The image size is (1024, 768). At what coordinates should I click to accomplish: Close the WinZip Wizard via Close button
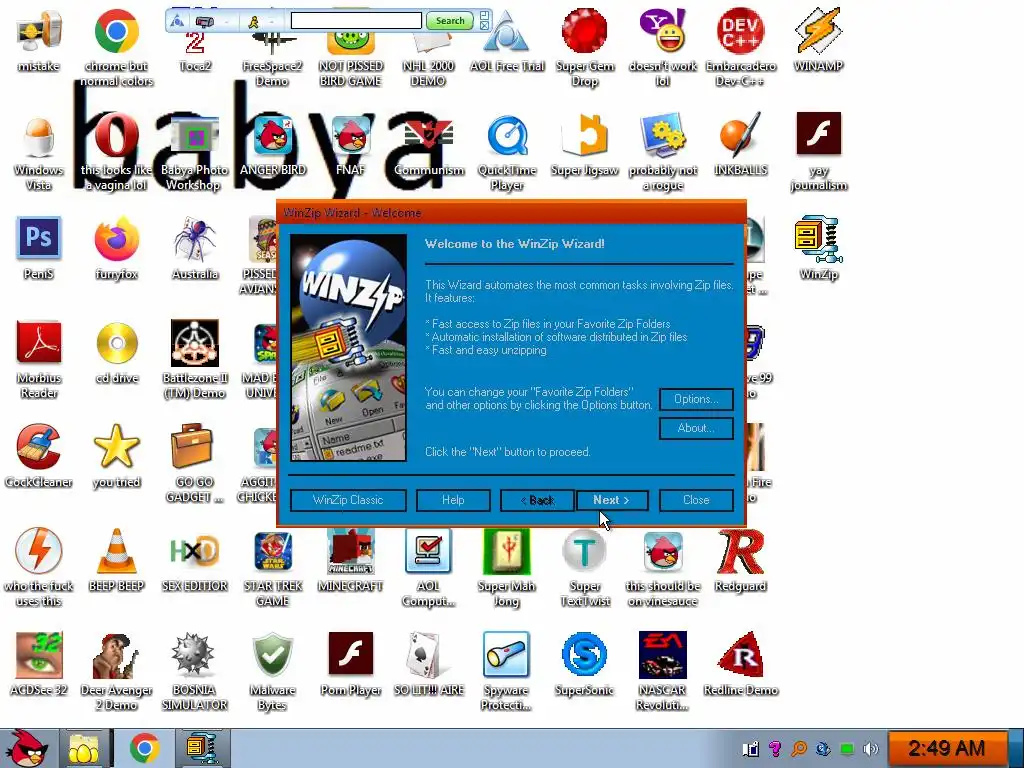click(696, 500)
